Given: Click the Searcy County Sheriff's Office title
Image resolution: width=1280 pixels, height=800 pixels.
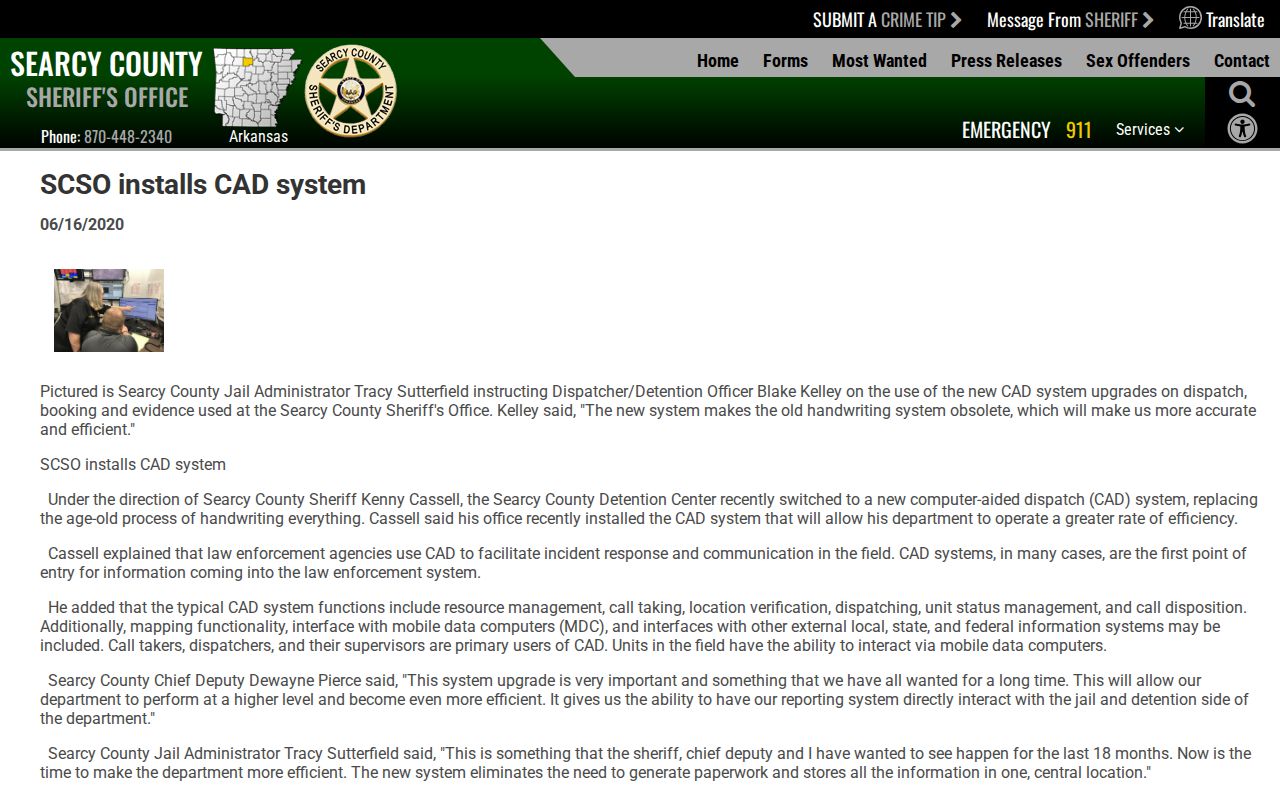Looking at the screenshot, I should click(x=107, y=80).
